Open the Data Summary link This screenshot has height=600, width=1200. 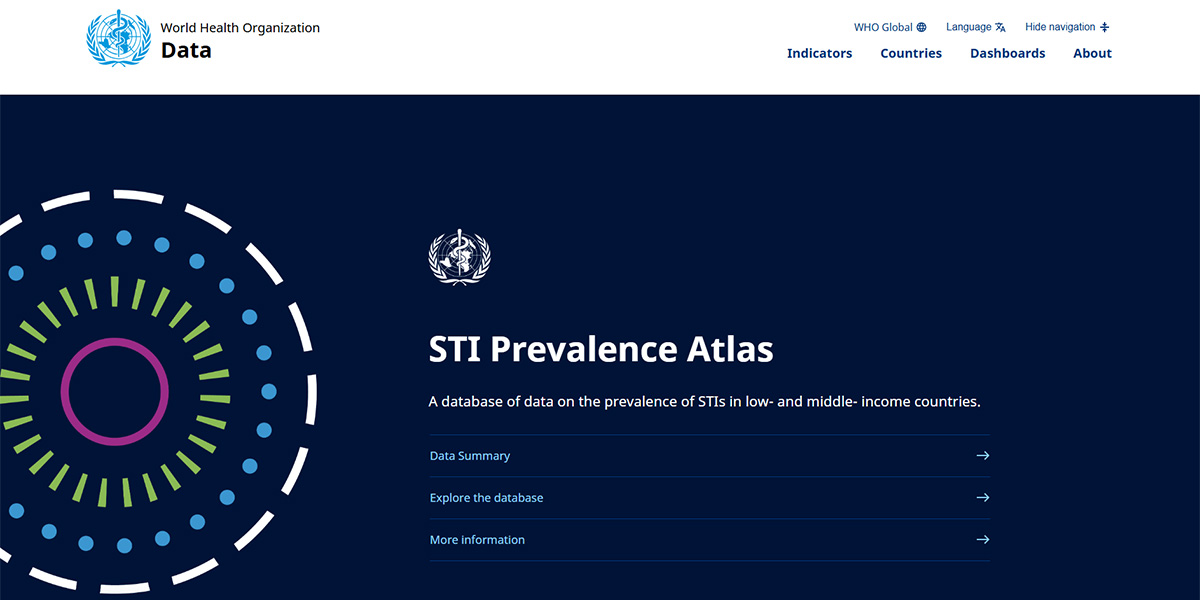pos(710,456)
